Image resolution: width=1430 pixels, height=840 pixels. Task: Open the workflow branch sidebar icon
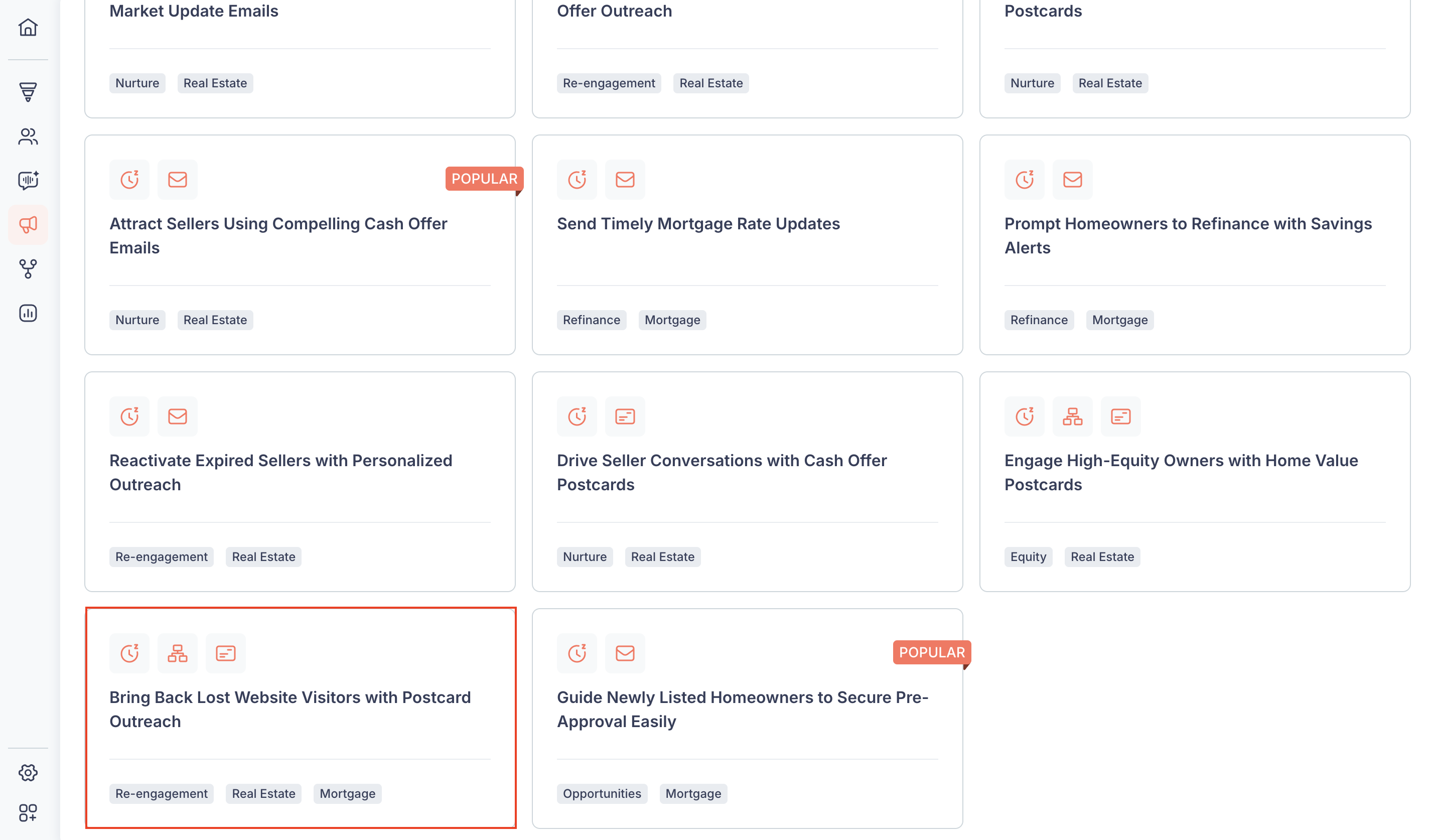tap(28, 269)
